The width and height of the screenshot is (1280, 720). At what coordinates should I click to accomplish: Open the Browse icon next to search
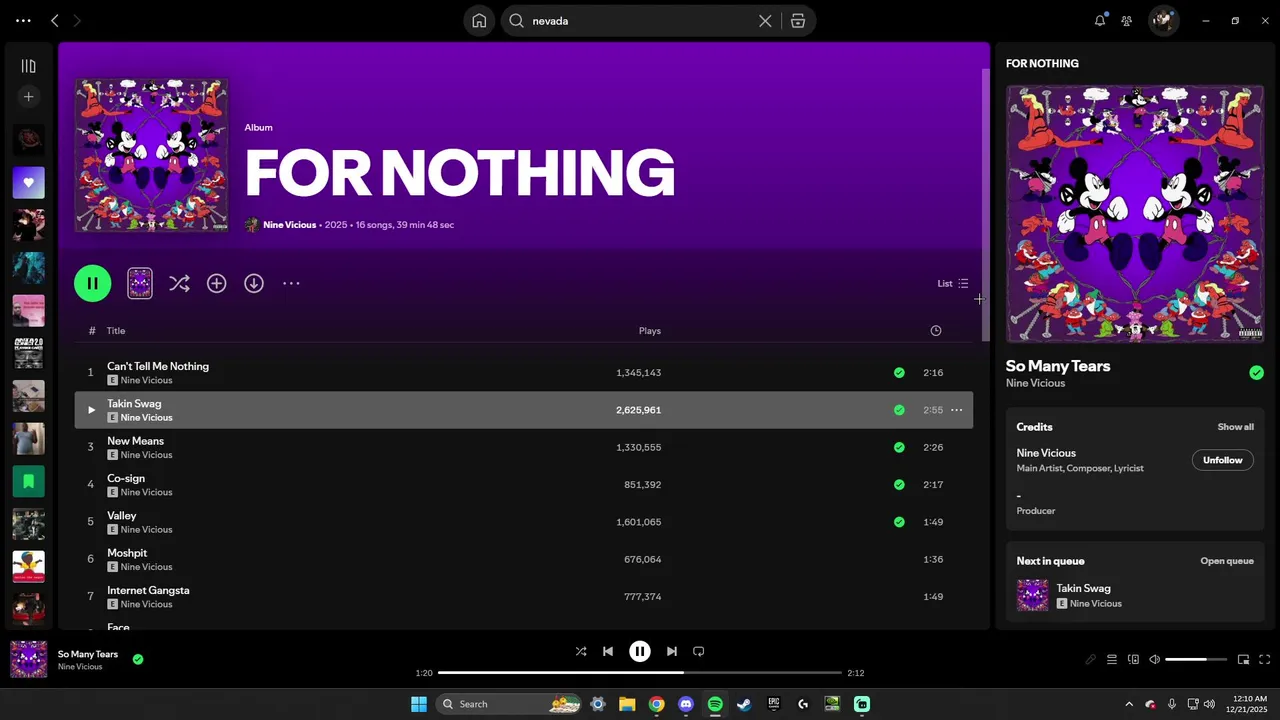798,21
